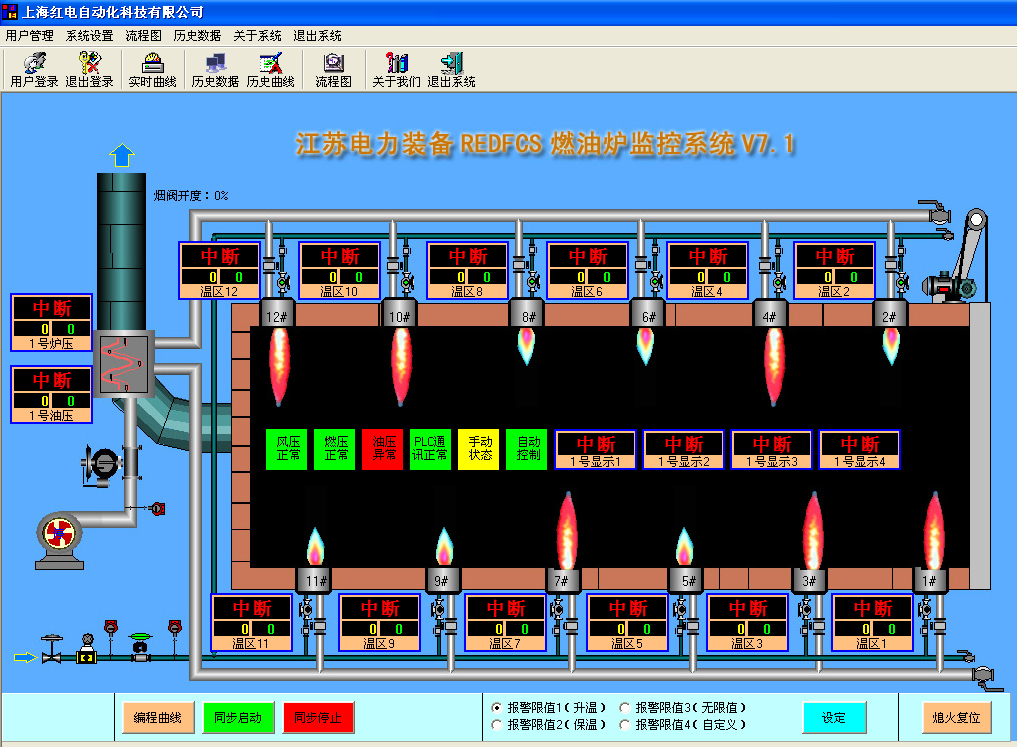Click the 温区12 temperature display panel
1017x747 pixels.
point(219,270)
